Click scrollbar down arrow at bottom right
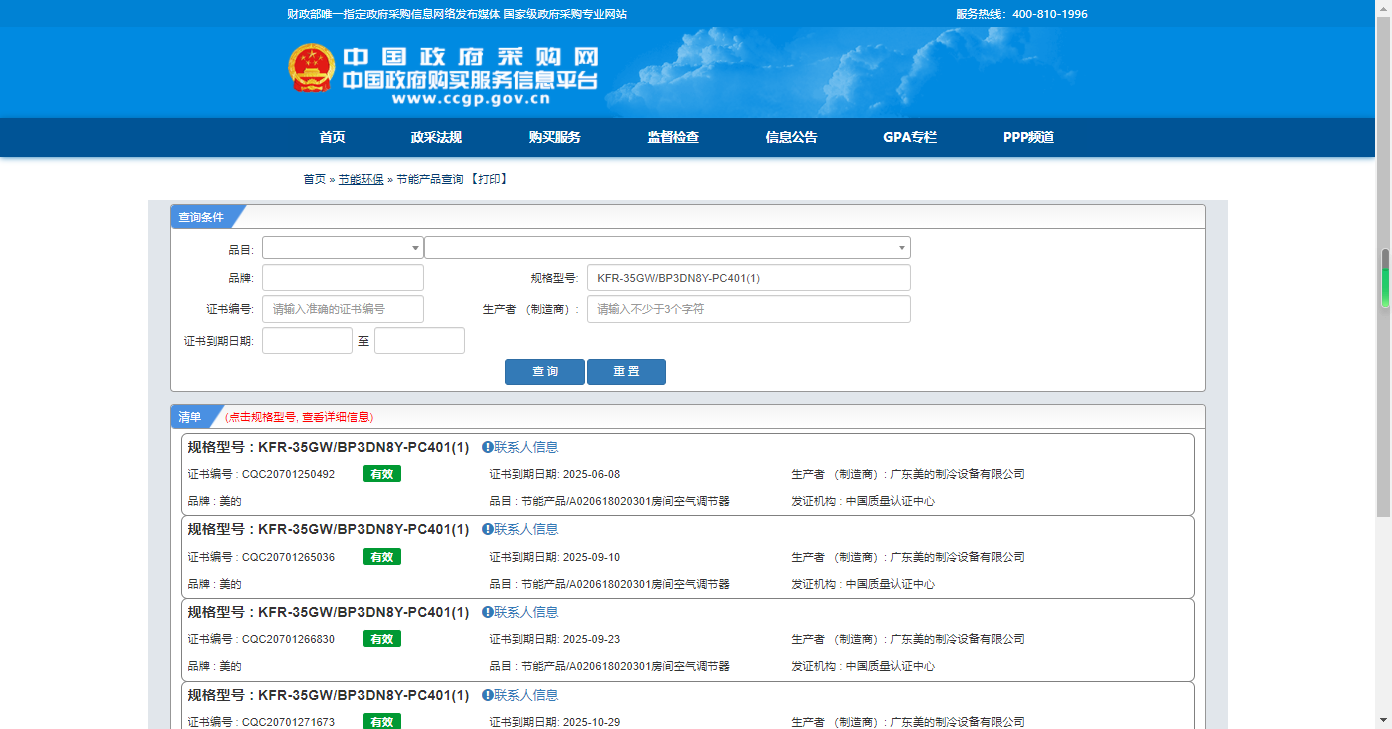The image size is (1392, 729). pos(1385,721)
